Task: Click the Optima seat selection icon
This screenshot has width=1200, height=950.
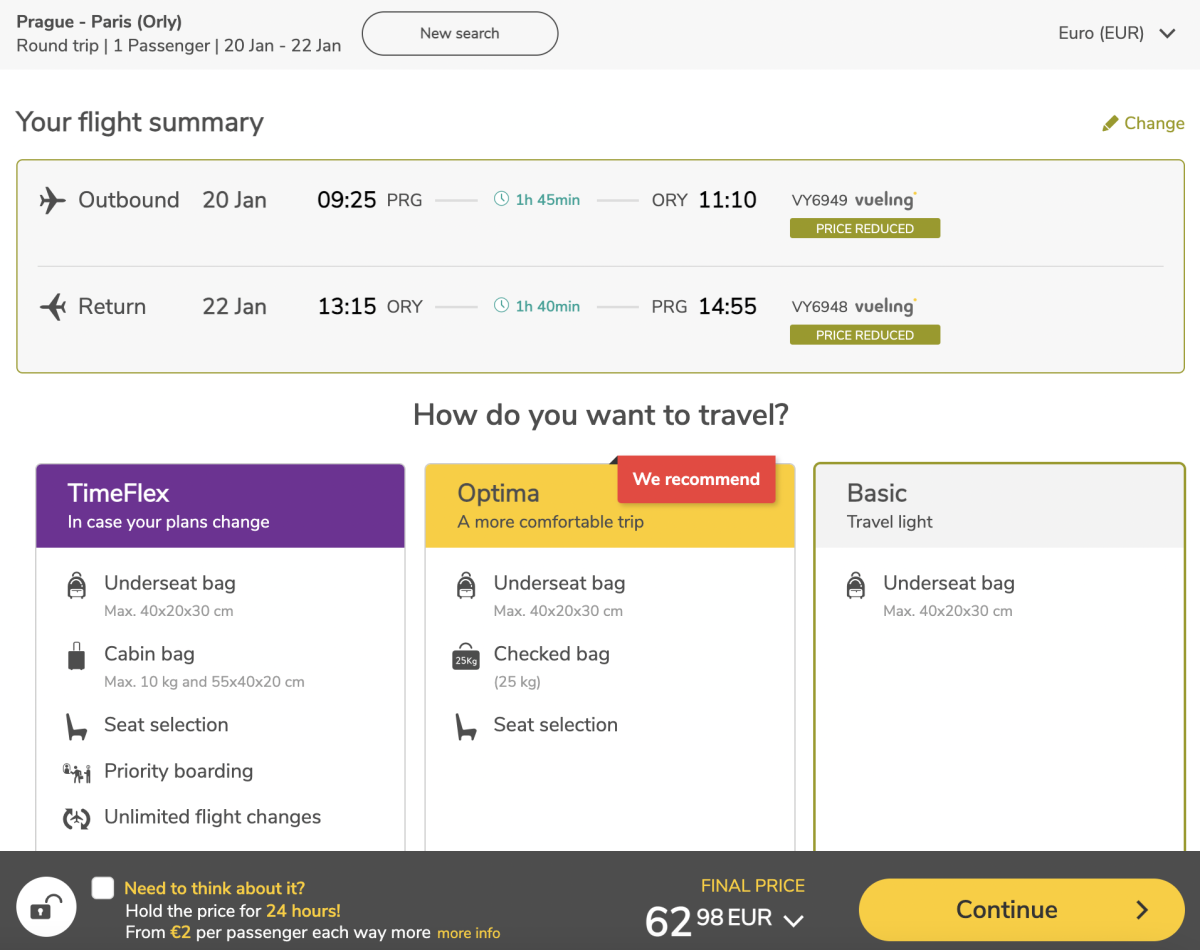Action: click(466, 726)
